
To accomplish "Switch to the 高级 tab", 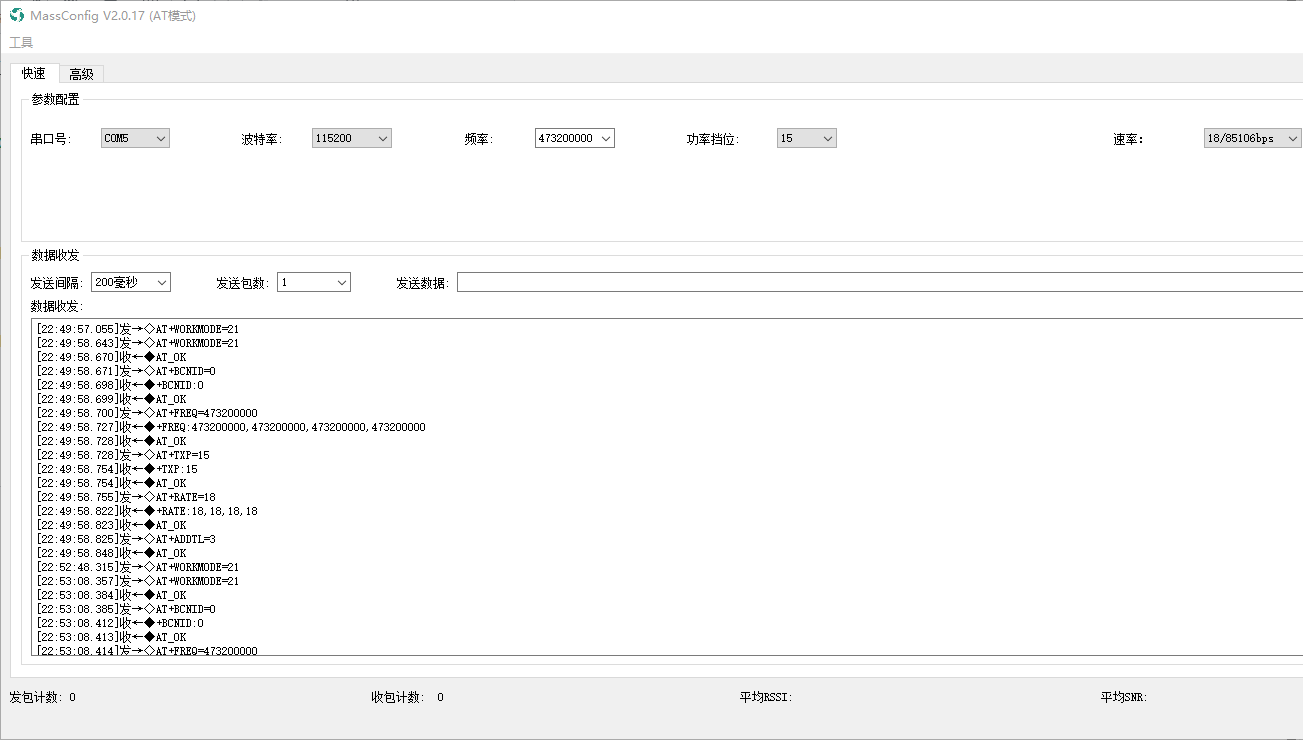I will point(81,74).
